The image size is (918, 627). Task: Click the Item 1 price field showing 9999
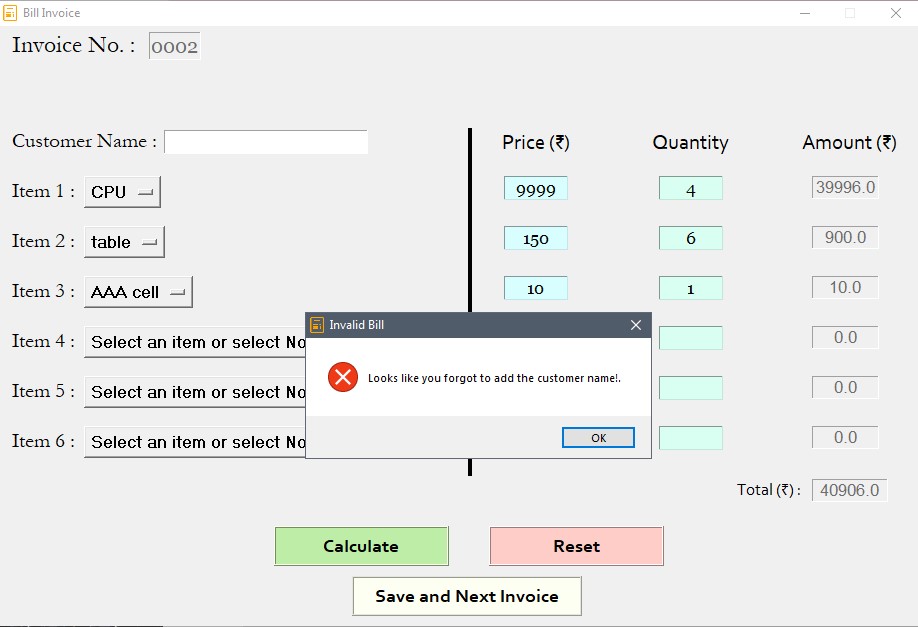[x=535, y=189]
